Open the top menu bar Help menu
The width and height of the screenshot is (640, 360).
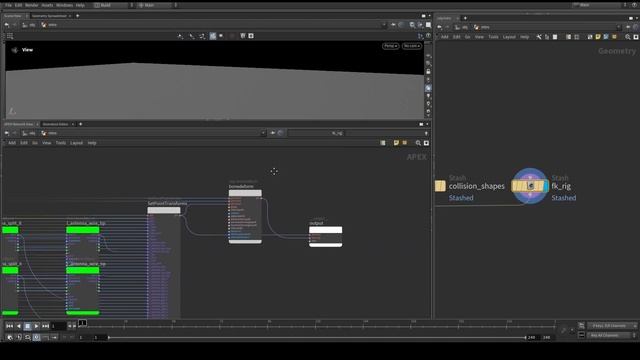point(80,5)
